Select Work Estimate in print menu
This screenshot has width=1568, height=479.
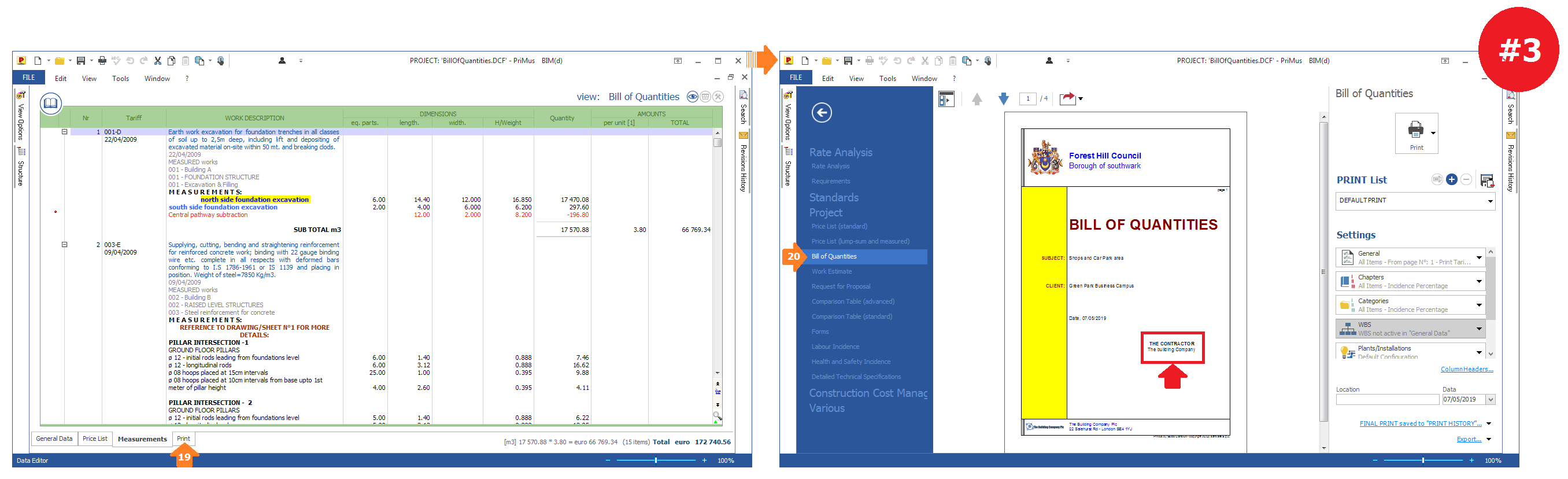click(831, 272)
